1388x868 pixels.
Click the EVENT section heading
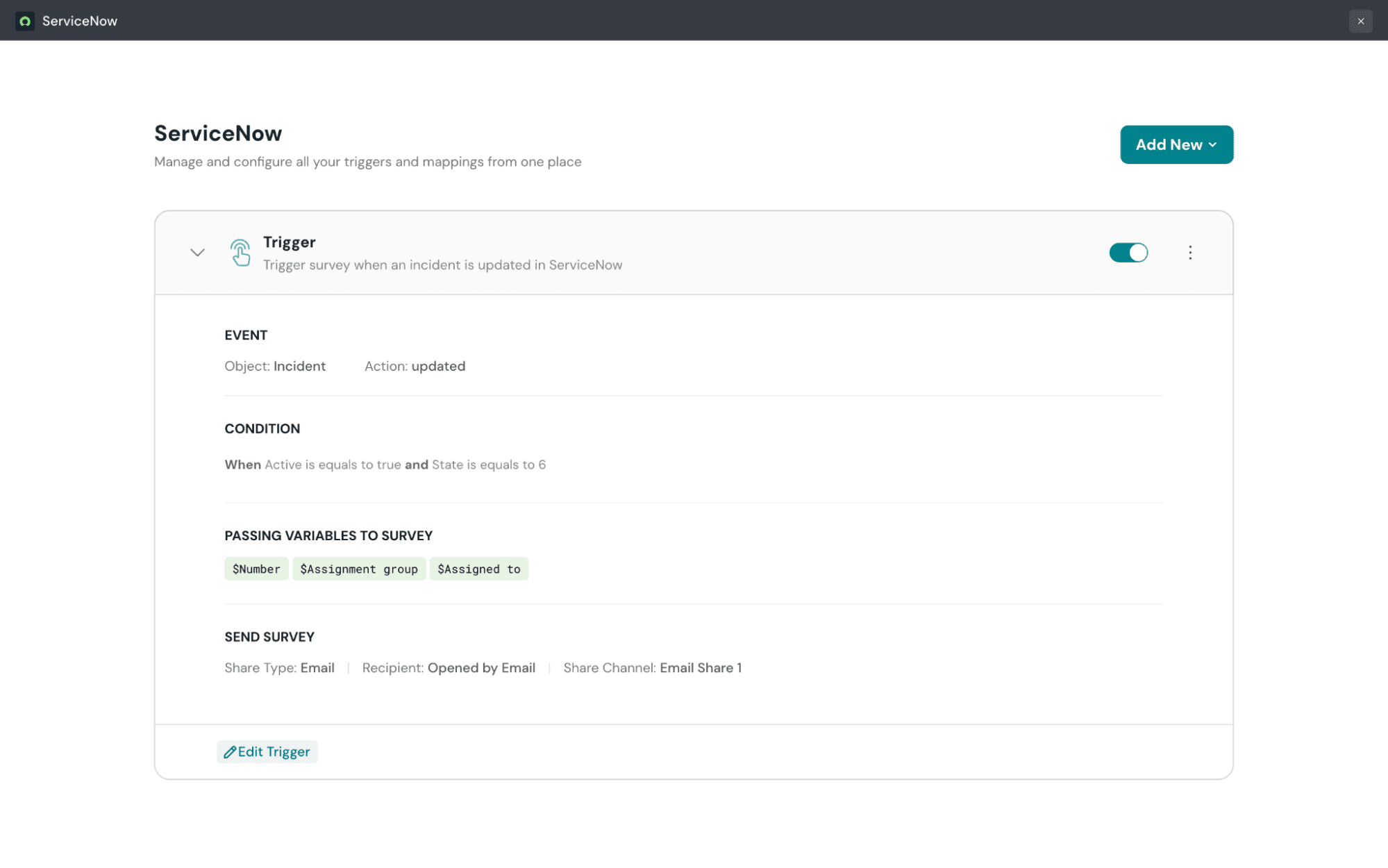click(x=246, y=335)
